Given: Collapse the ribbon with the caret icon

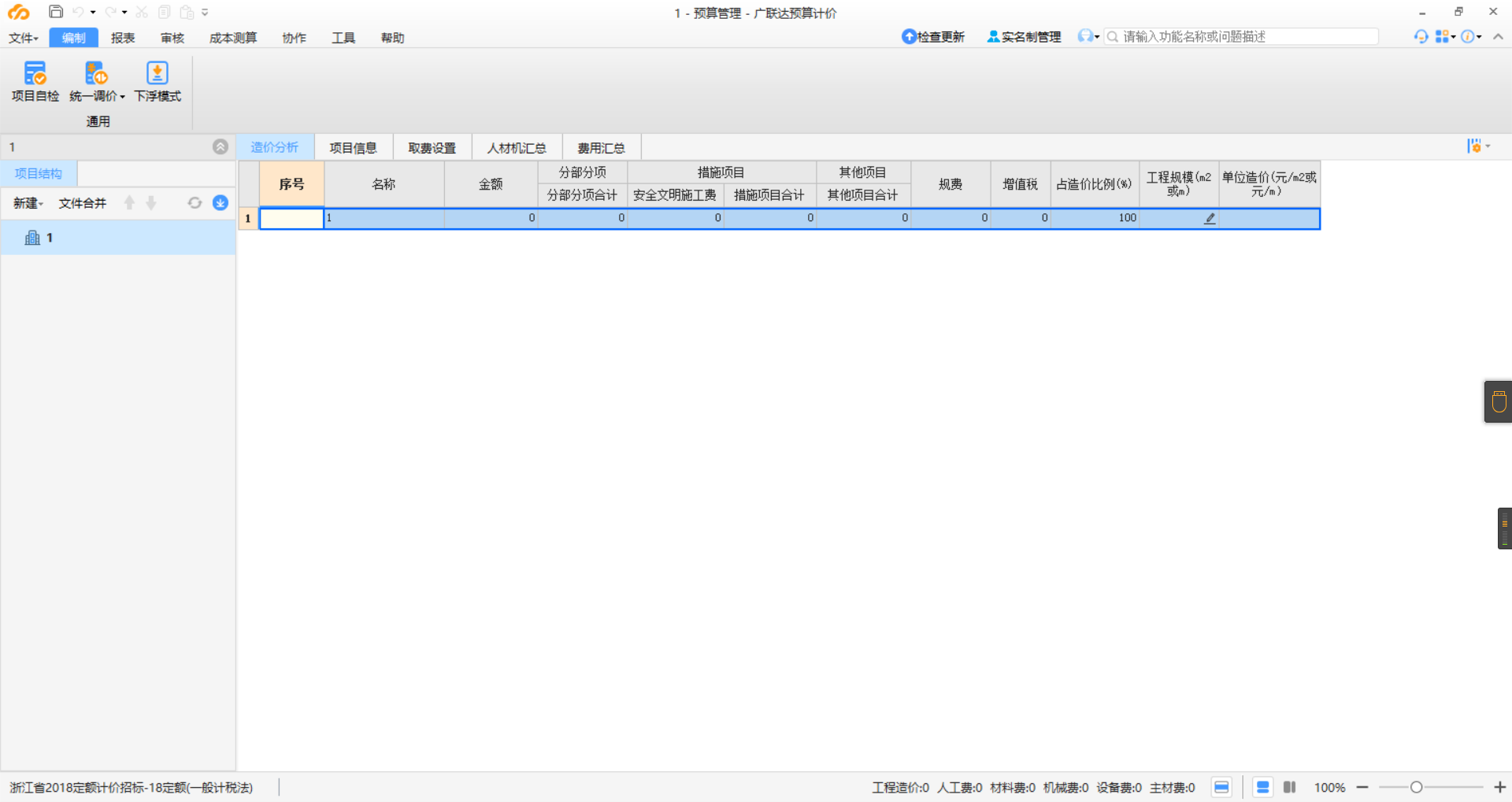Looking at the screenshot, I should click(1498, 36).
